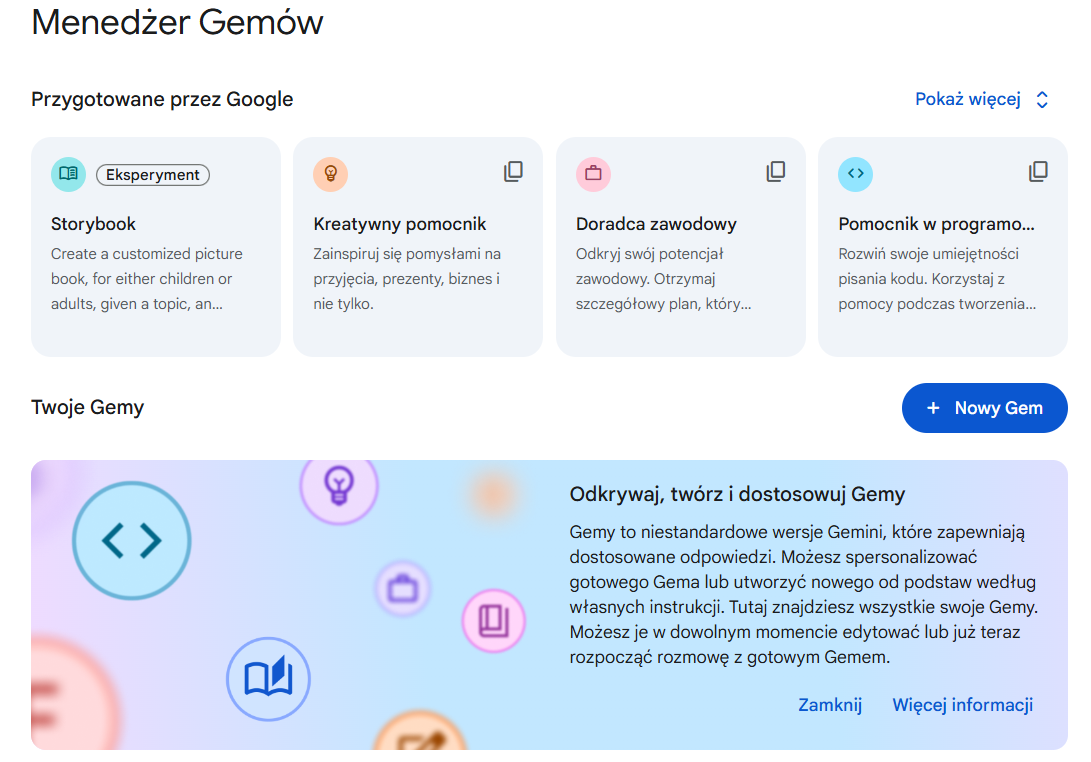Click the pink copy-pages illustration in banner
Viewport: 1091px width, 762px height.
click(493, 621)
